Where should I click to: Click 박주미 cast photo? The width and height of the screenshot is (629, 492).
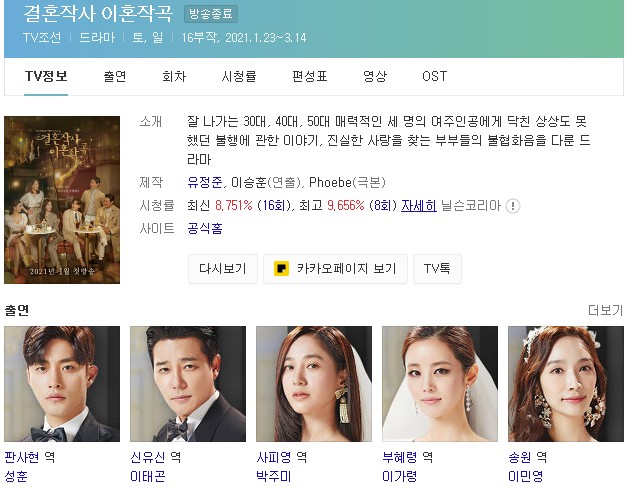click(314, 384)
